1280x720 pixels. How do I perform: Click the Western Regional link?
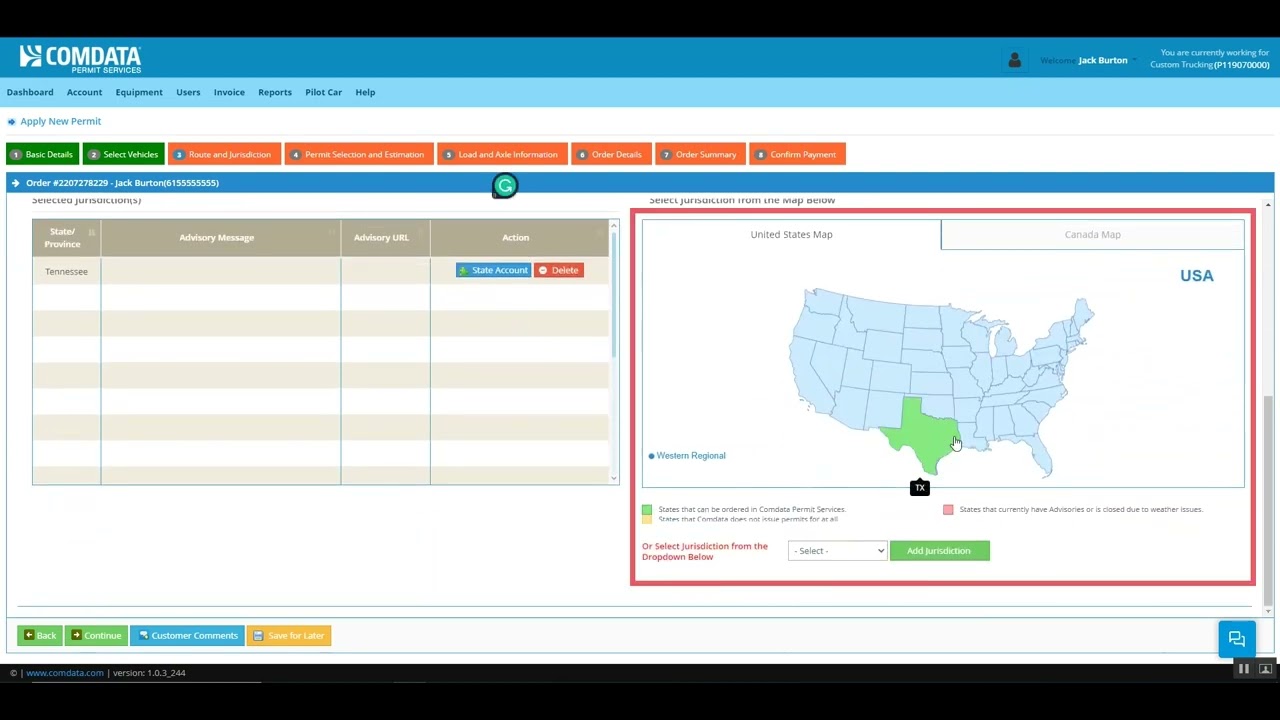pos(691,456)
